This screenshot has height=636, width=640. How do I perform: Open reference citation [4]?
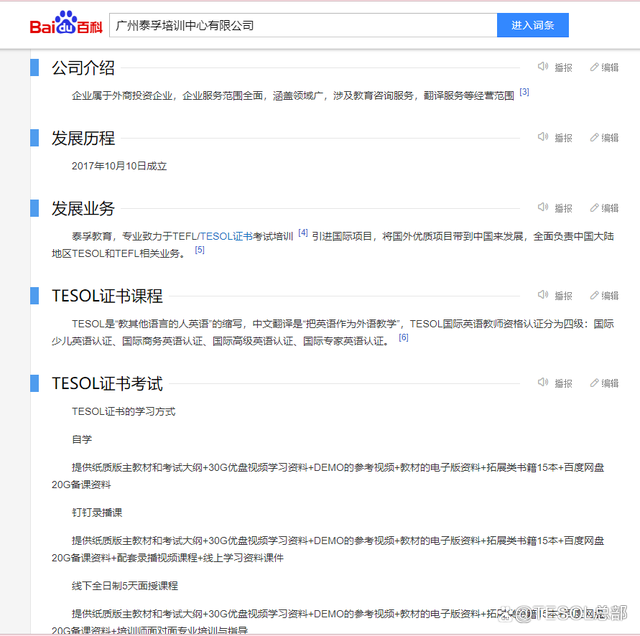click(x=303, y=233)
